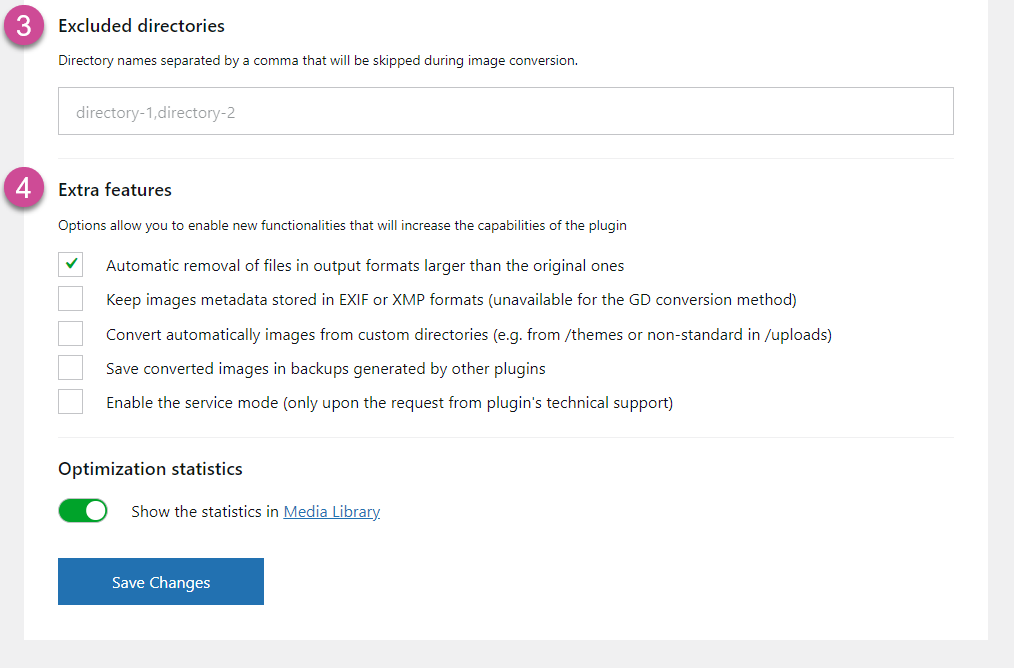This screenshot has height=668, width=1014.
Task: Click the 'Keep images metadata stored in EXIF' label
Action: coord(451,300)
